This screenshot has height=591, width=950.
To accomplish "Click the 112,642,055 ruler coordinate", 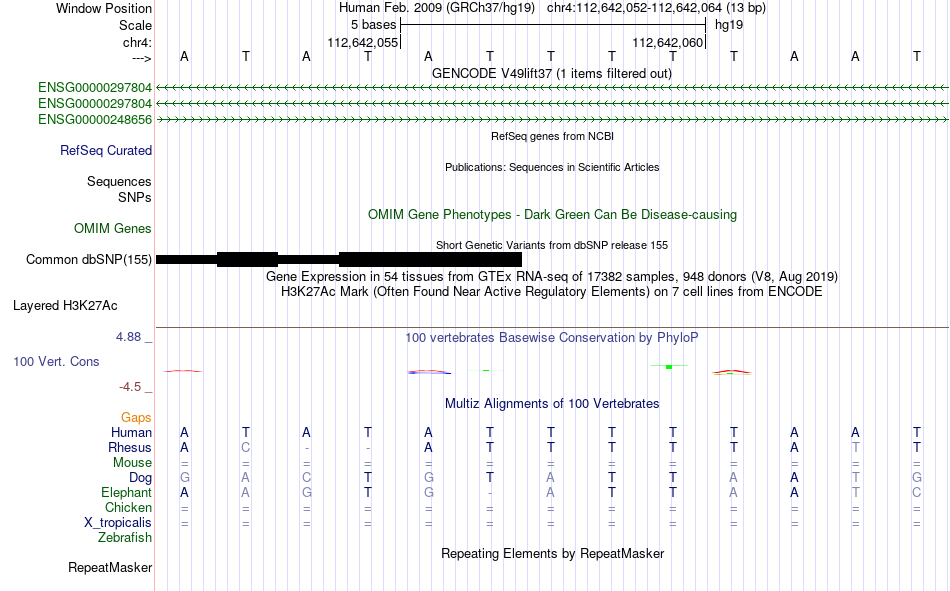I will 363,42.
